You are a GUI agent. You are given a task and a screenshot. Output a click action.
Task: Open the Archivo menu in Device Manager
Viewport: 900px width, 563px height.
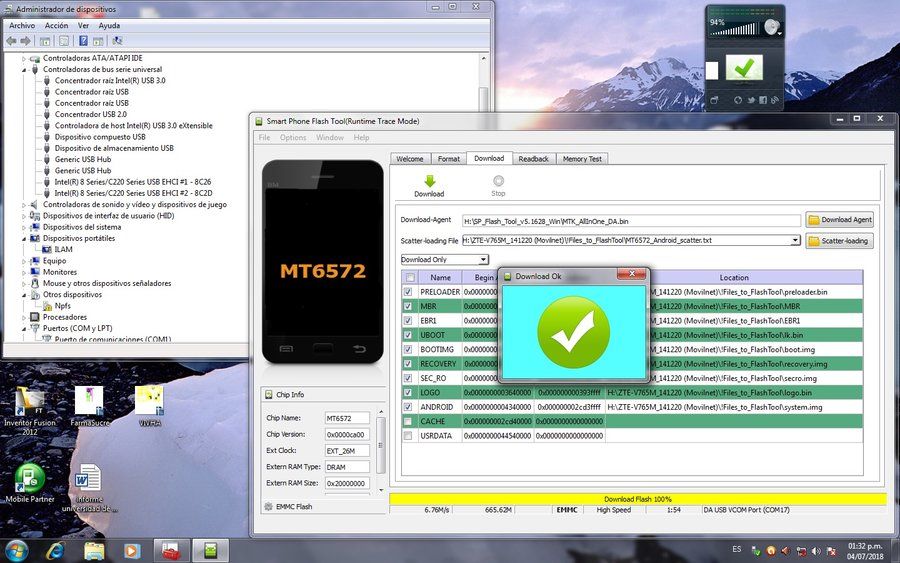[22, 25]
